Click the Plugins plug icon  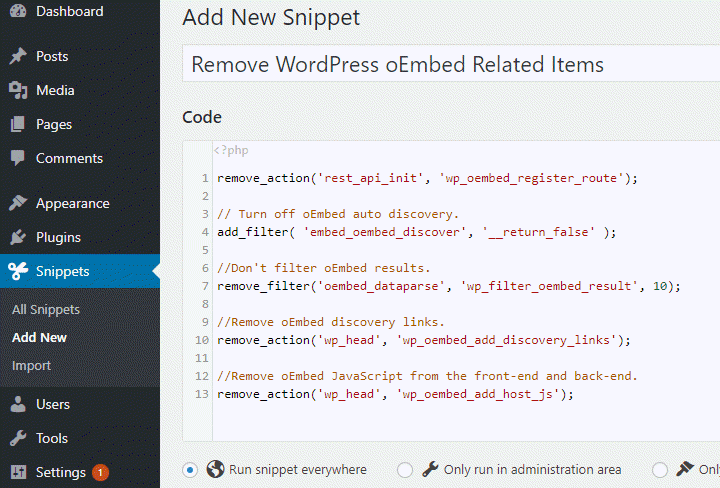coord(18,237)
